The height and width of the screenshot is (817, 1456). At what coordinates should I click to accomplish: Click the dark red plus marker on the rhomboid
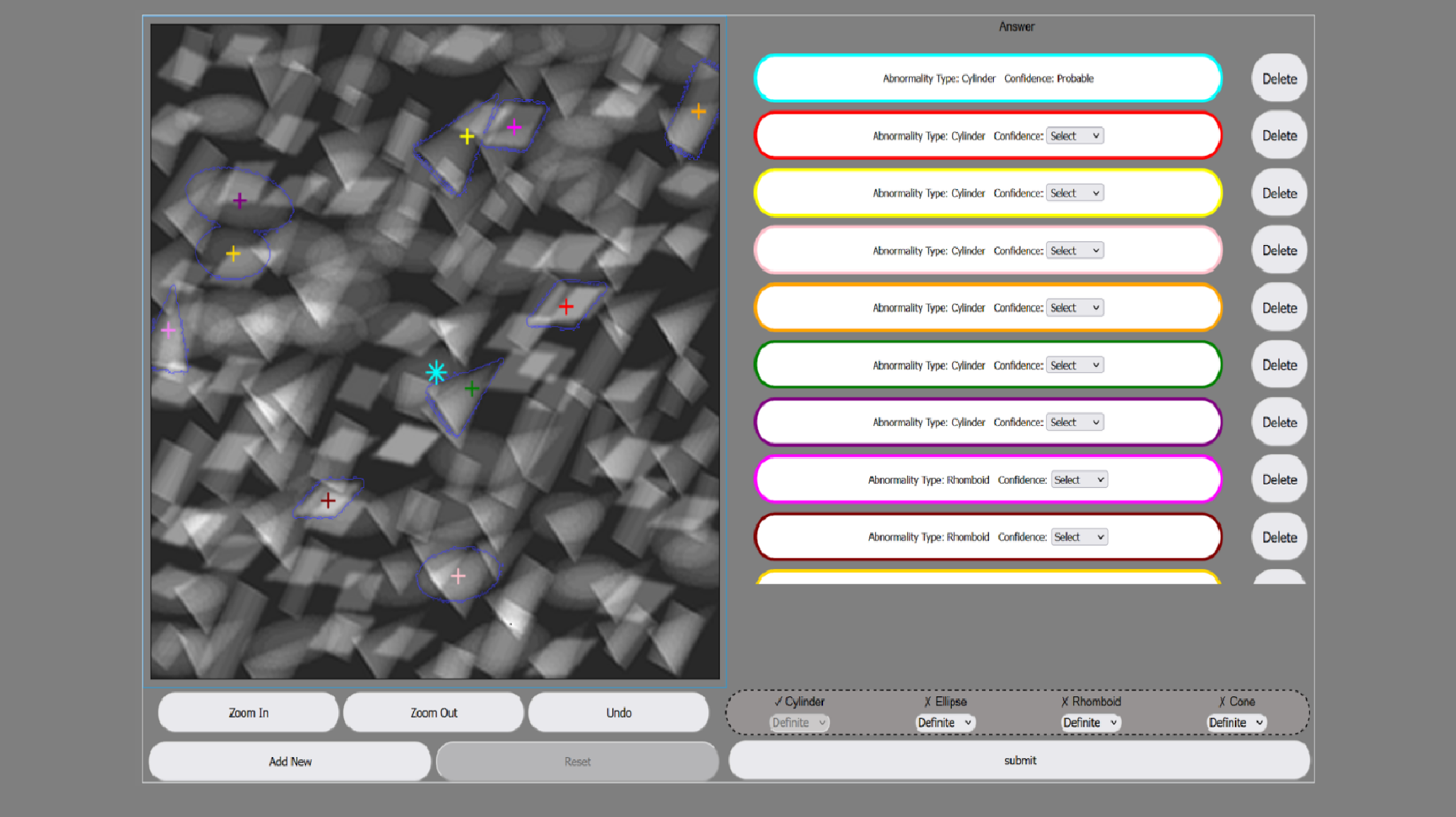click(328, 501)
